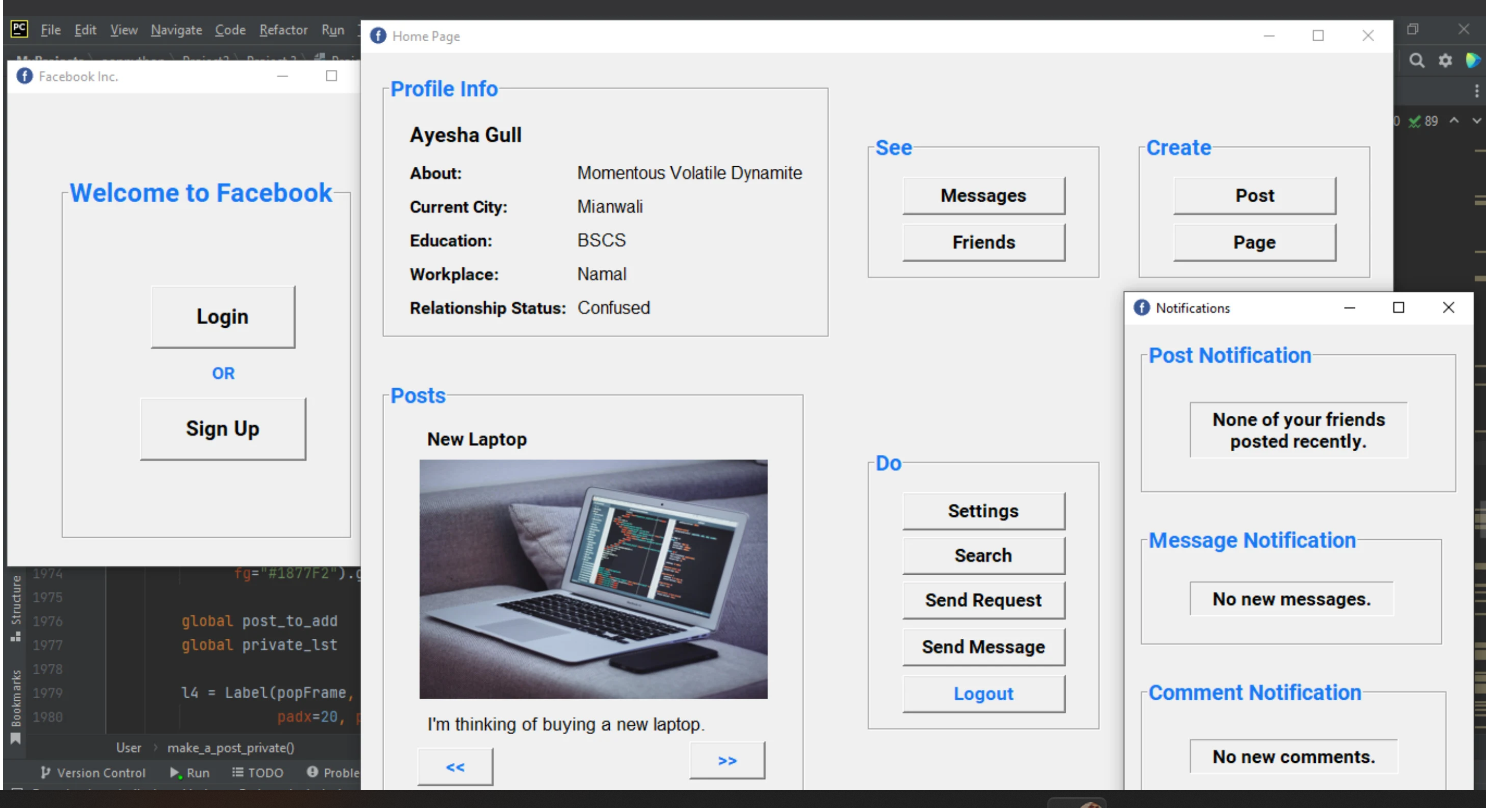This screenshot has width=1486, height=808.
Task: Open the Bookmarks tool window
Action: pos(16,706)
